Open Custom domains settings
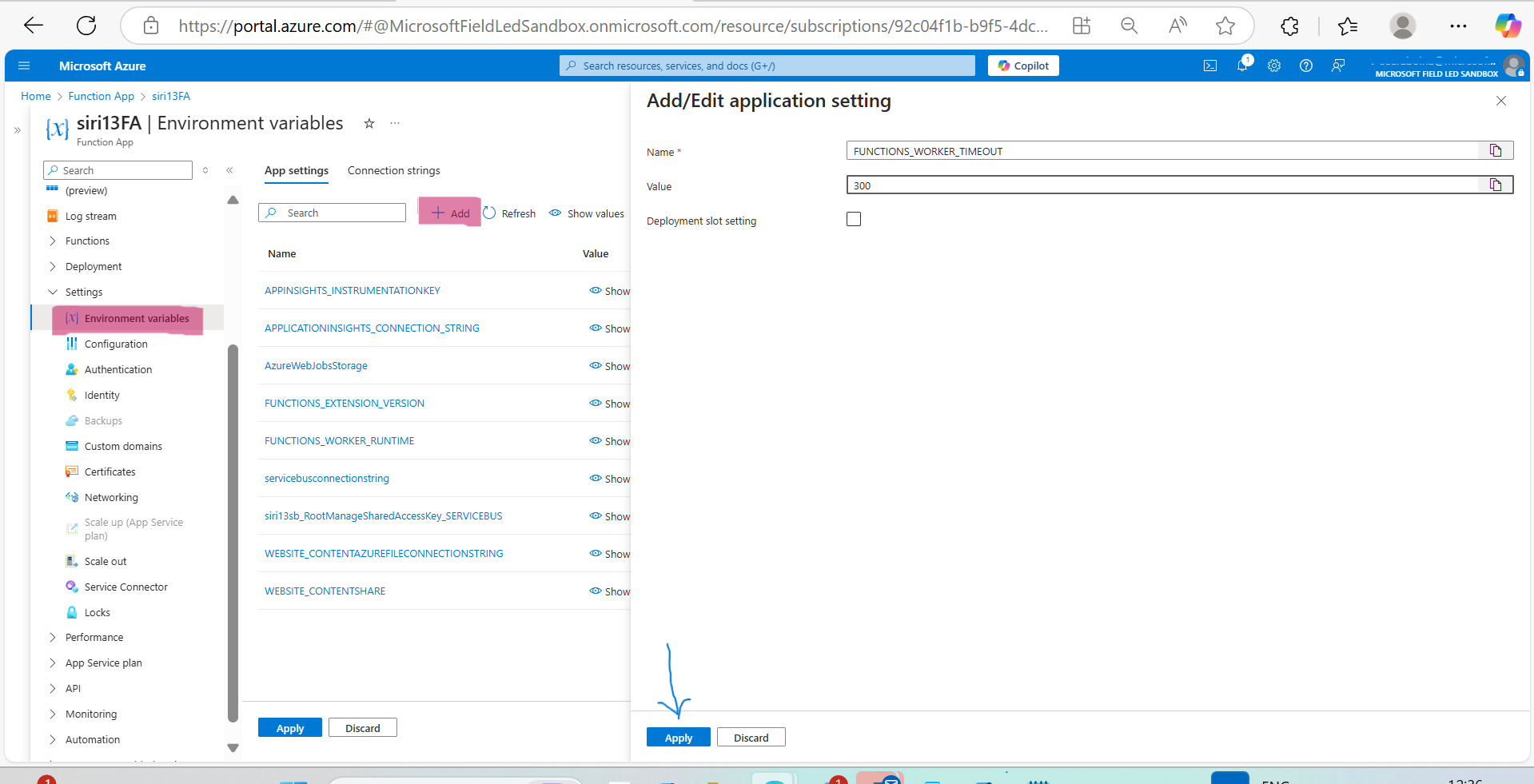The image size is (1534, 784). [123, 446]
